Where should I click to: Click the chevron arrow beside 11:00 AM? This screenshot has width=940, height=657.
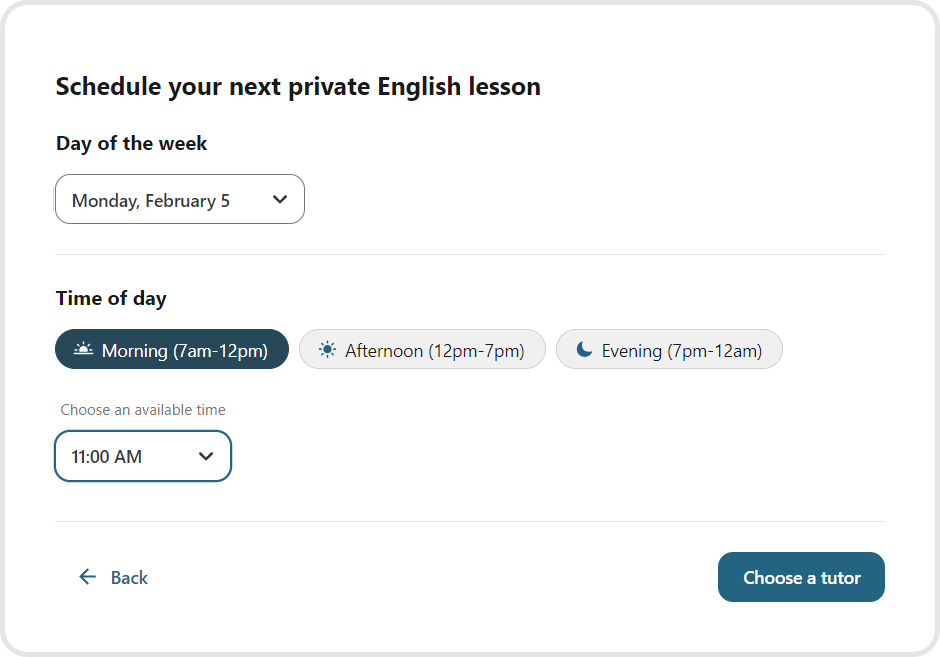tap(206, 456)
